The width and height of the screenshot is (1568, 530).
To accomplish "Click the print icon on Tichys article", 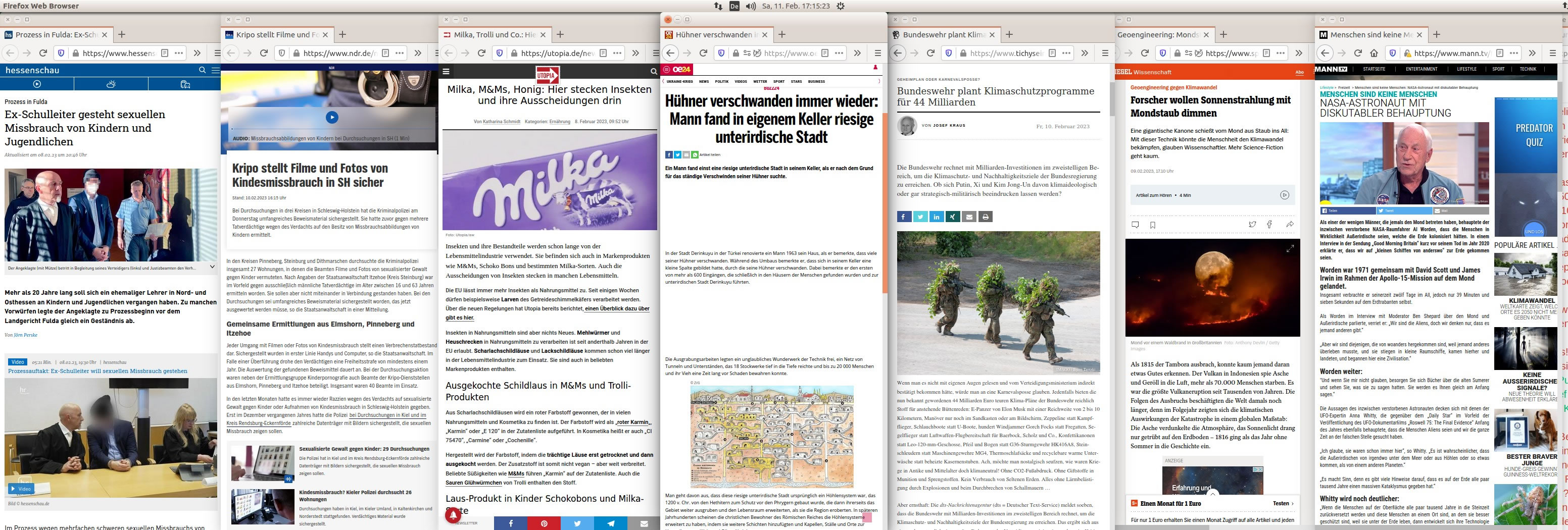I will (x=986, y=217).
